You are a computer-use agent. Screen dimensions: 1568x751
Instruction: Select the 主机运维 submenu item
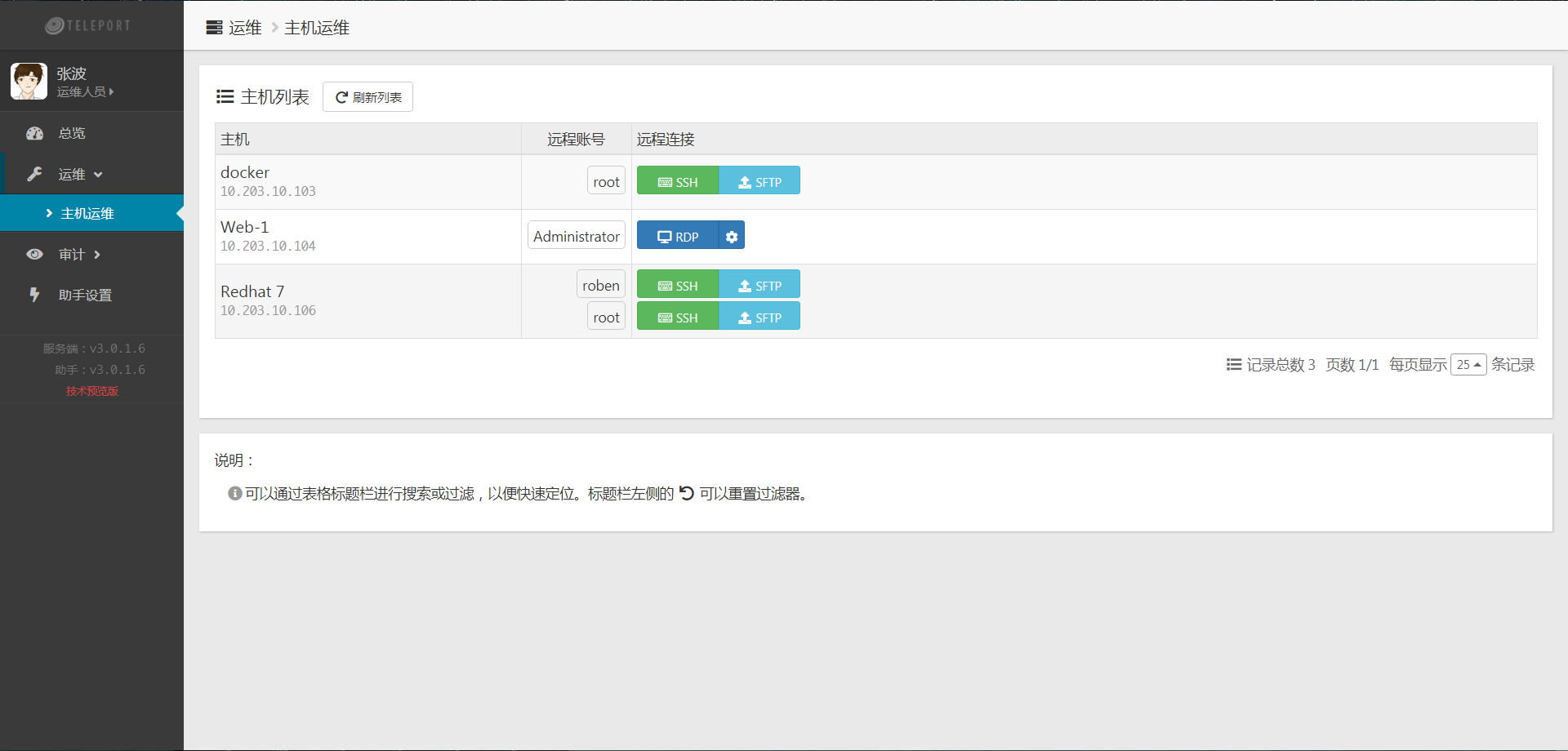[x=91, y=213]
